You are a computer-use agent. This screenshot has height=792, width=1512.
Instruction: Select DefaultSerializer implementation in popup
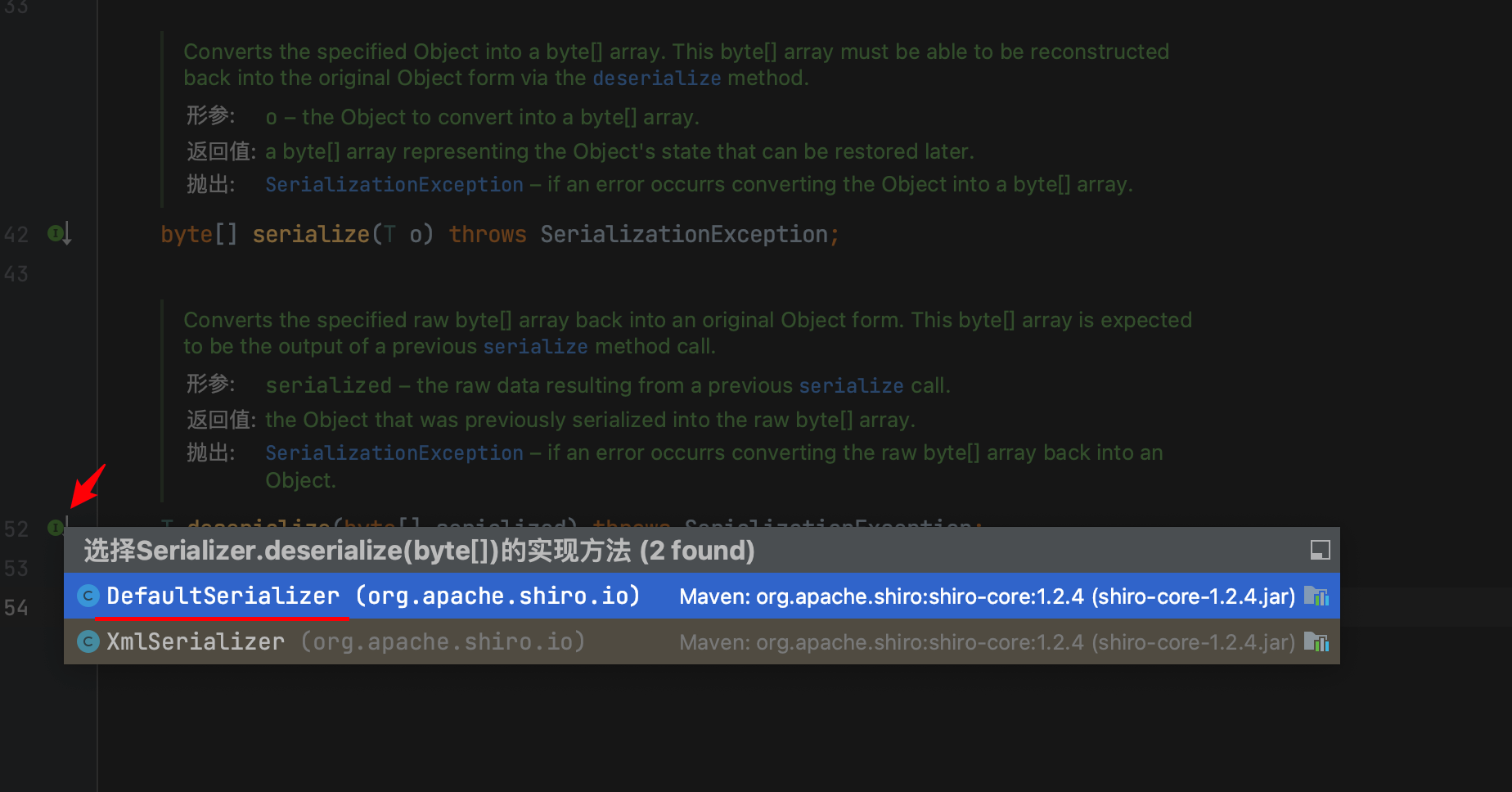(701, 596)
